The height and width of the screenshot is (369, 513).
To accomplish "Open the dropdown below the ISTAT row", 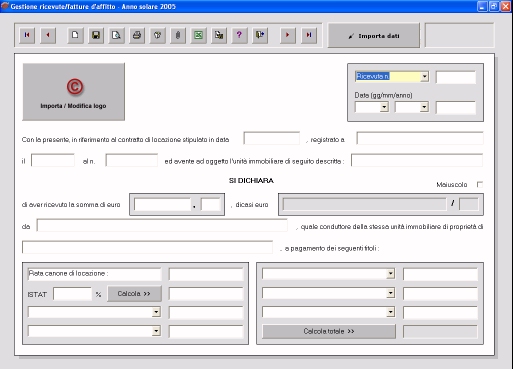I will coord(156,312).
